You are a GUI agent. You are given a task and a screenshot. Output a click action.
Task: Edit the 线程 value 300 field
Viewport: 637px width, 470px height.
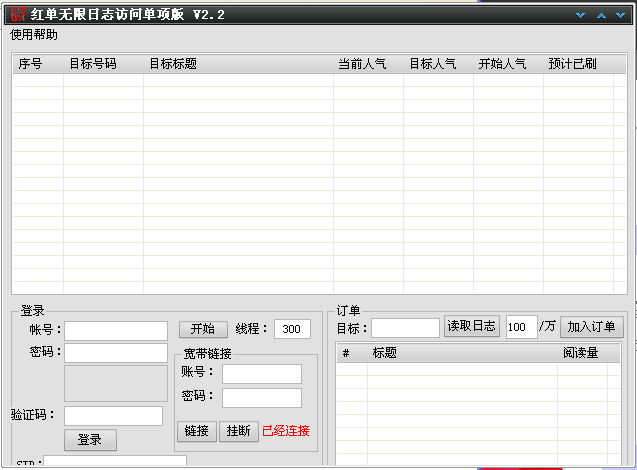point(292,329)
